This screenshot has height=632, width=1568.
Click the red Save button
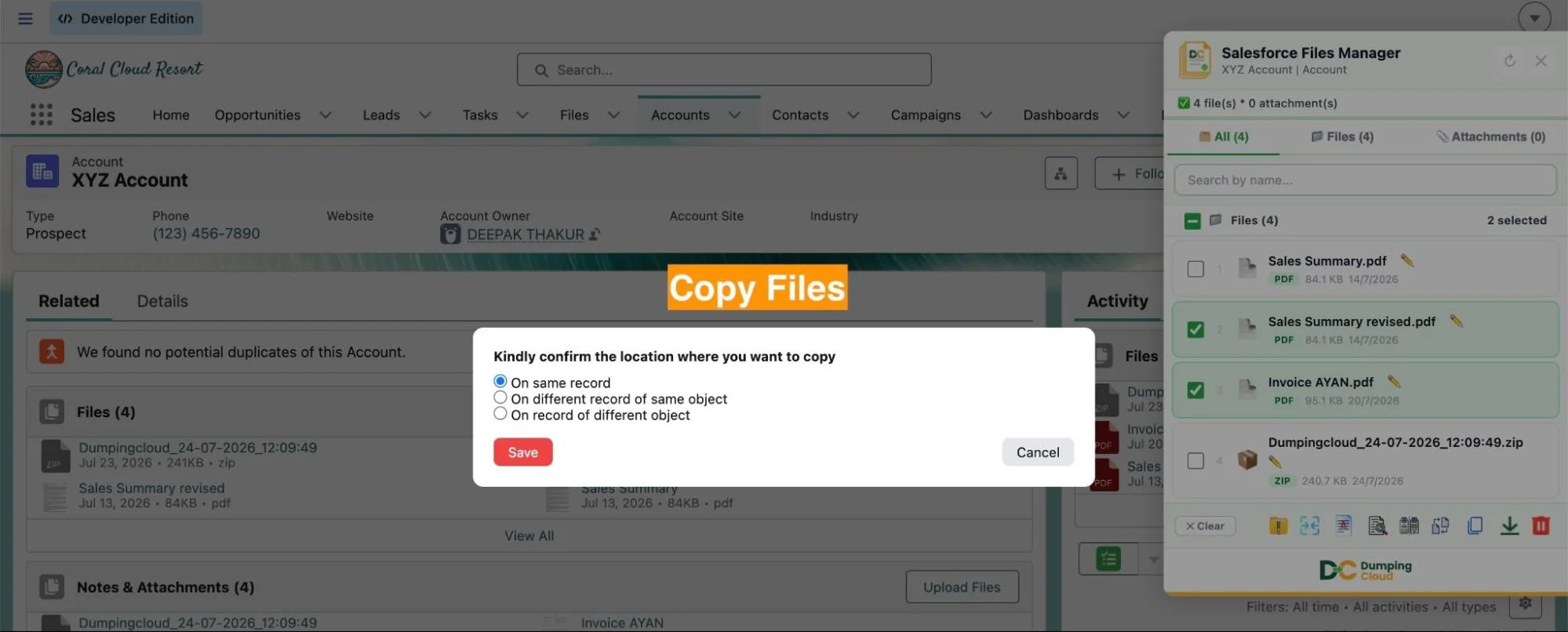pos(523,452)
